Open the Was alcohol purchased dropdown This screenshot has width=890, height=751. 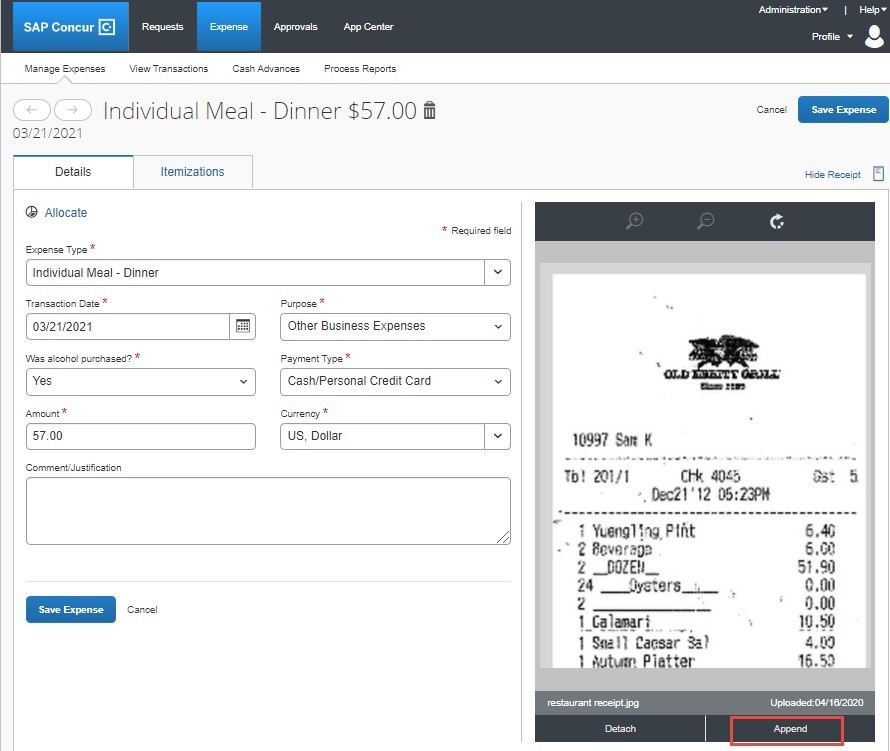point(141,381)
